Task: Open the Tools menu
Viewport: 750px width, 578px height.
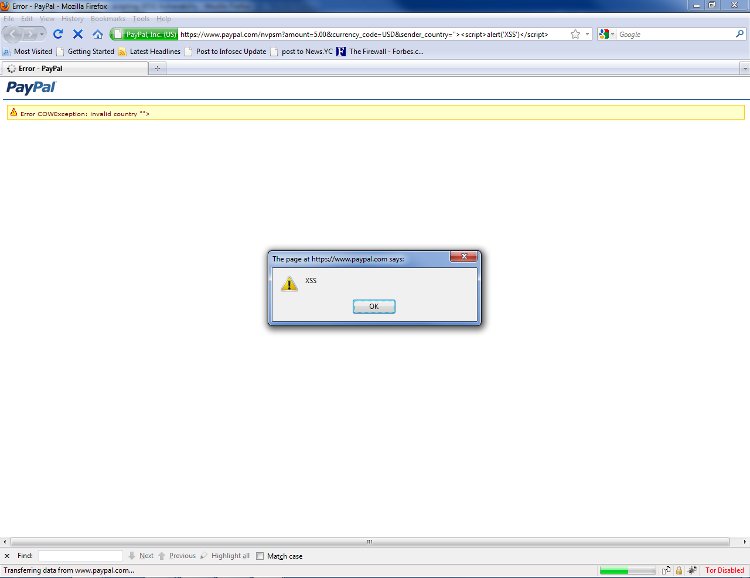Action: point(141,19)
